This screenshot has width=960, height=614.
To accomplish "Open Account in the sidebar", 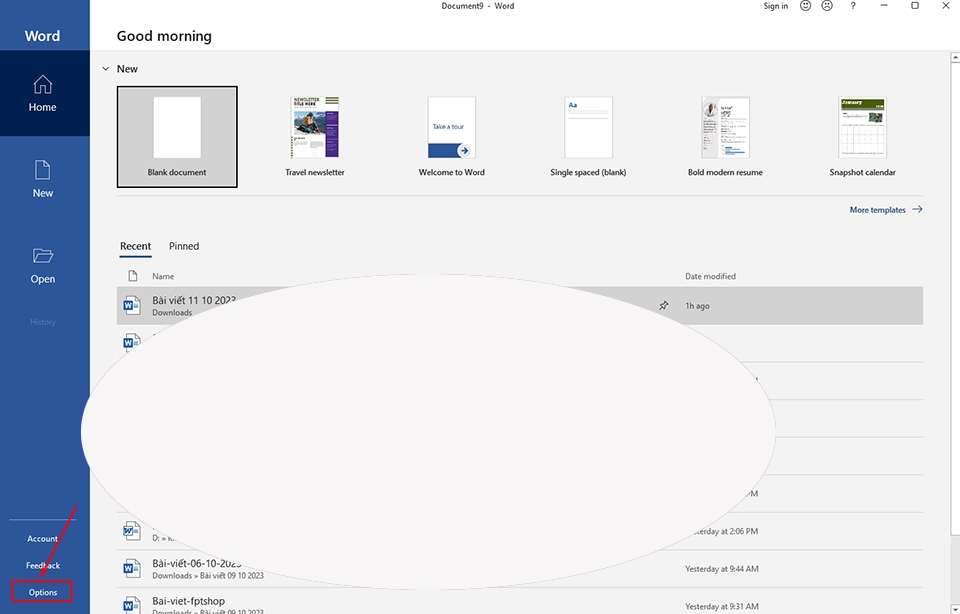I will [43, 539].
